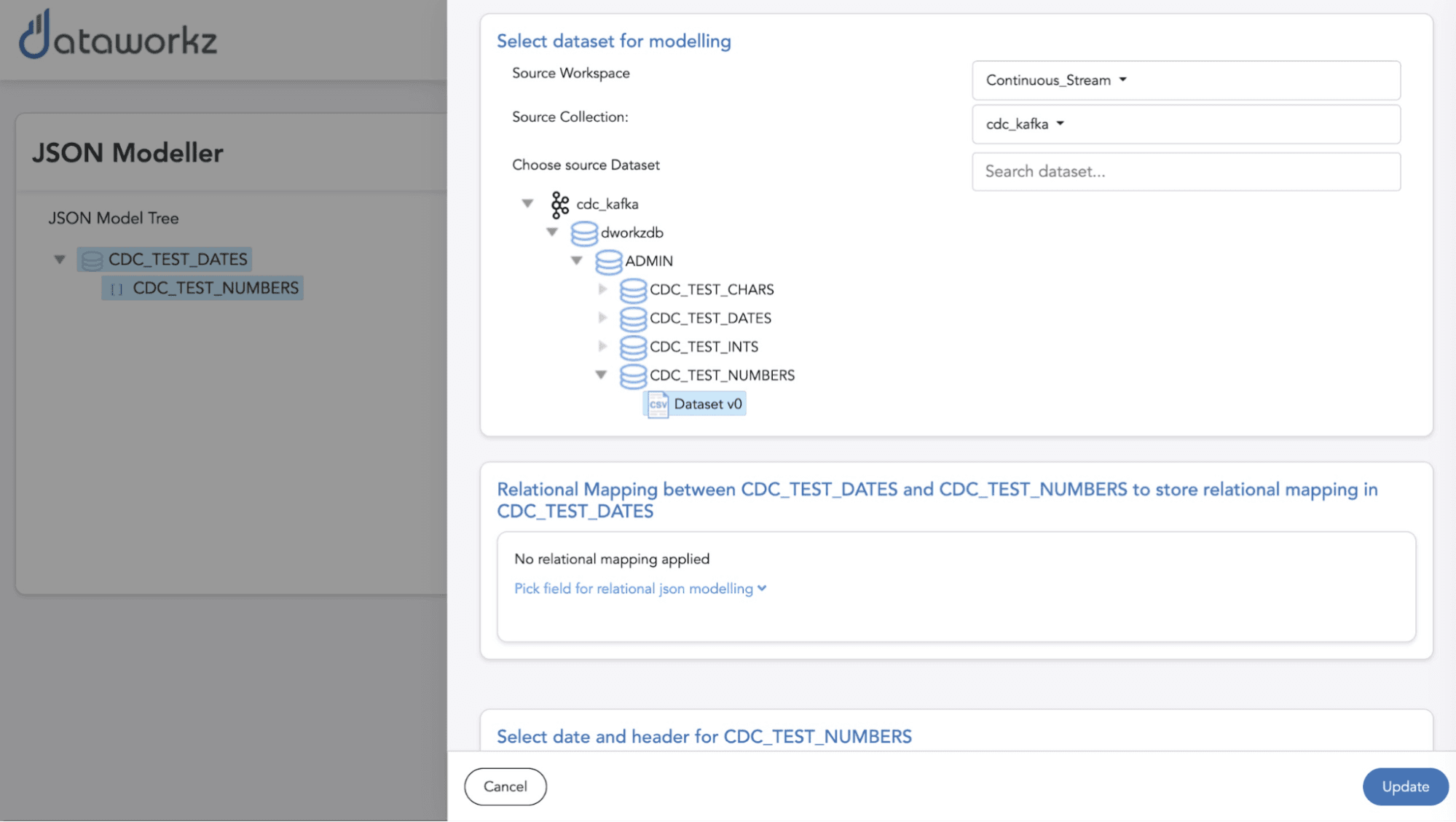Click in the Search dataset field
This screenshot has height=822, width=1456.
coord(1185,172)
